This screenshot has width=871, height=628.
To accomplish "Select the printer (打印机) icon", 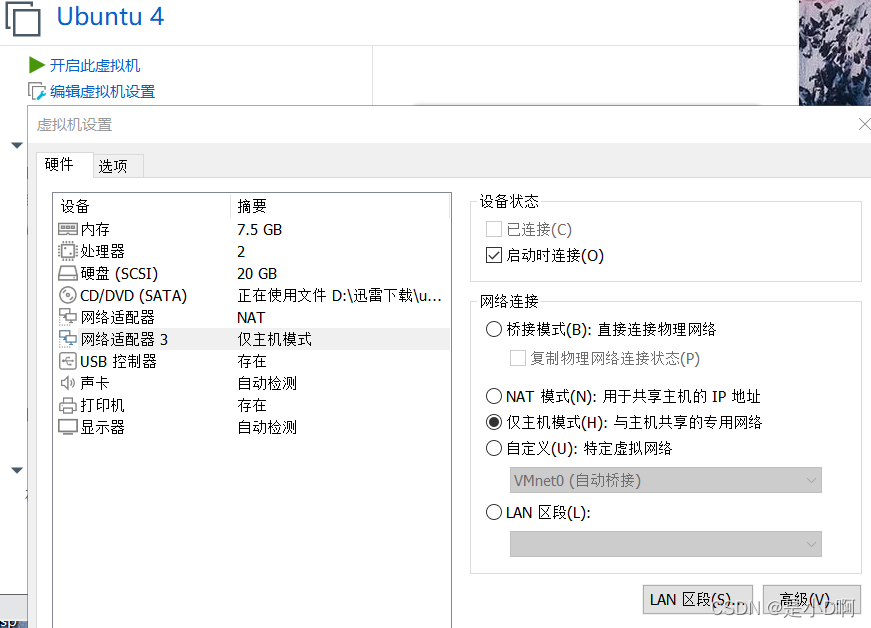I will [x=68, y=405].
